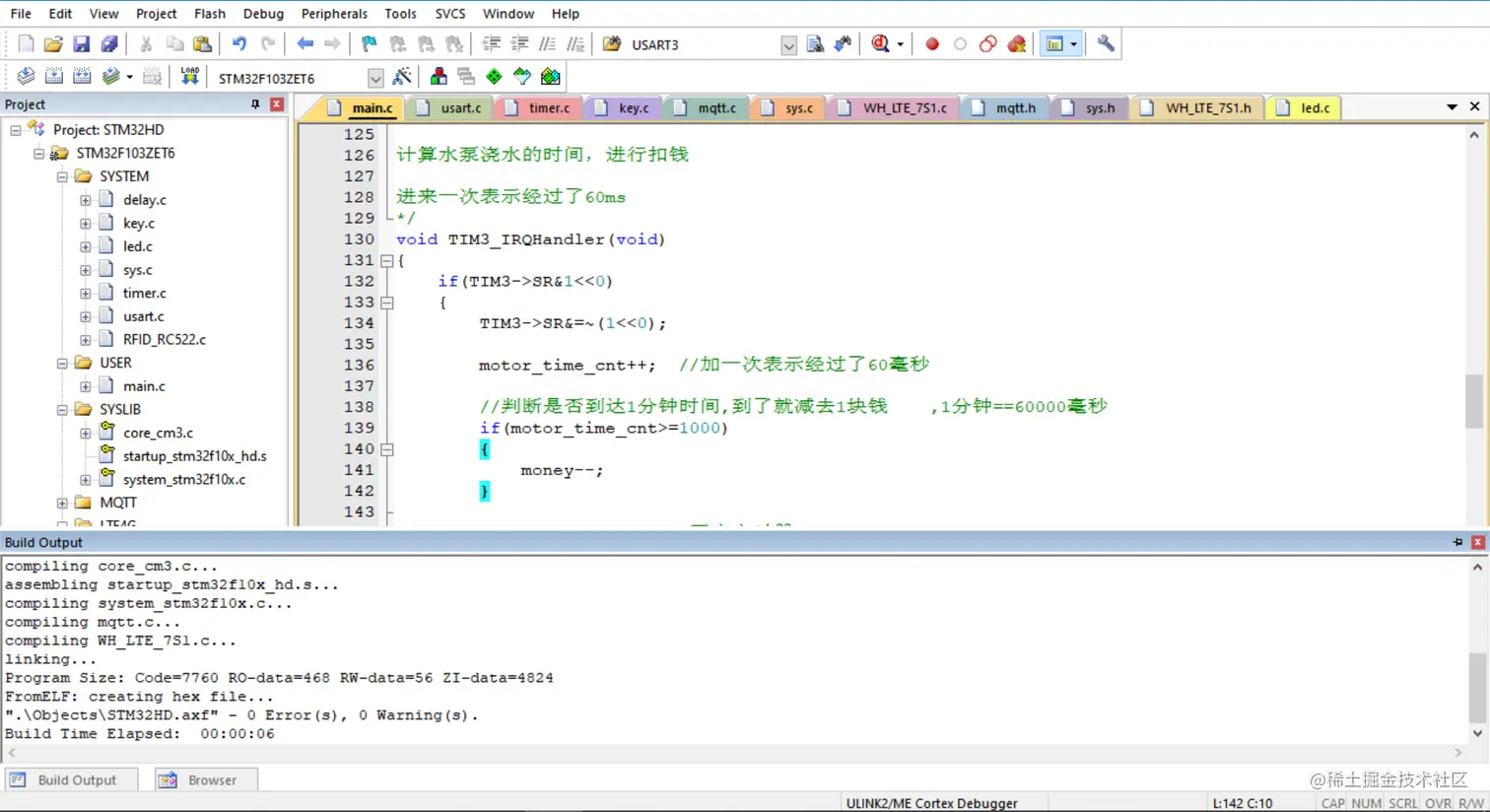Viewport: 1490px width, 812px height.
Task: Switch to the Browser output panel
Action: tap(204, 778)
